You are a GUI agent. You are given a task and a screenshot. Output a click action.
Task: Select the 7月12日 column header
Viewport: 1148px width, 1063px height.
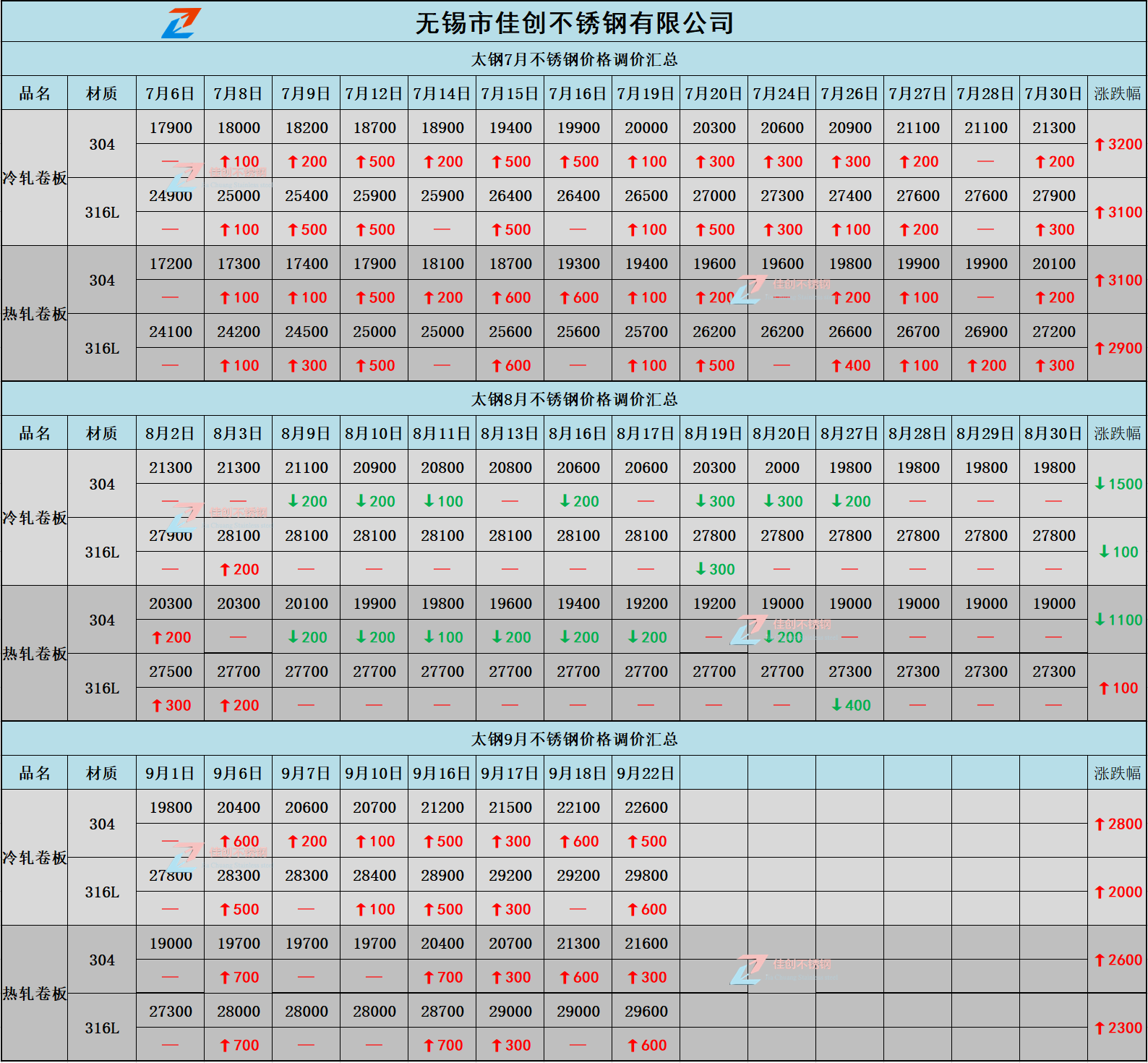(x=374, y=93)
